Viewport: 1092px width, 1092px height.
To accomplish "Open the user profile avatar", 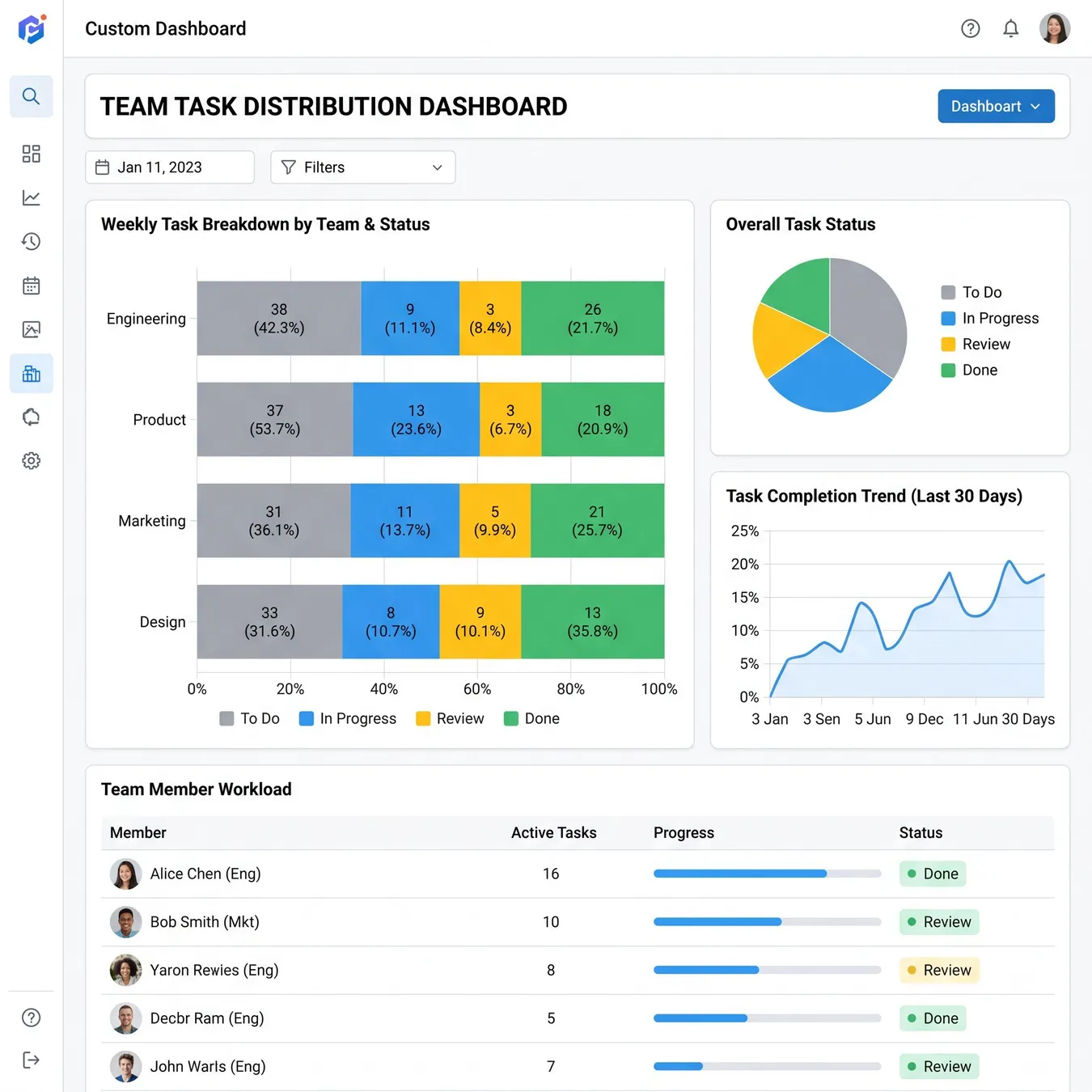I will point(1055,28).
